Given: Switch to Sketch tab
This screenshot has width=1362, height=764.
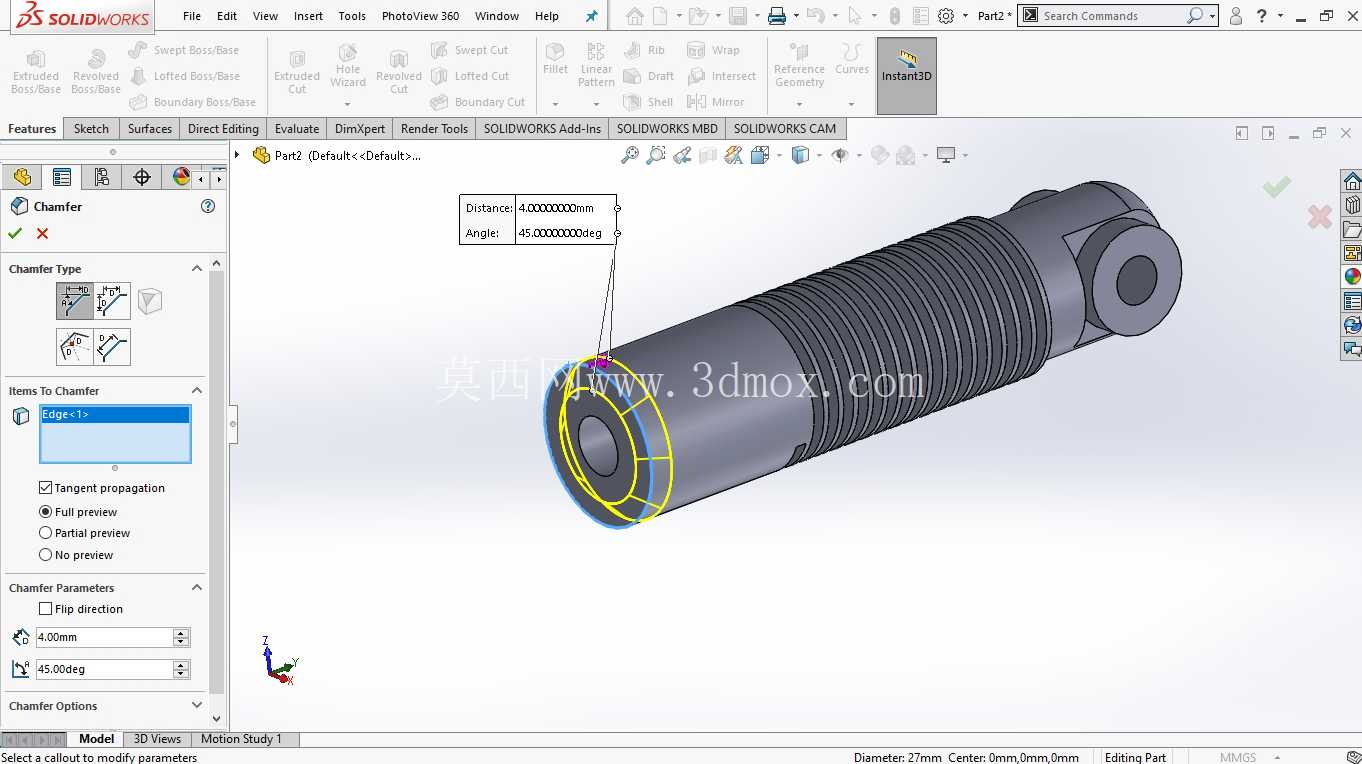Looking at the screenshot, I should coord(91,128).
